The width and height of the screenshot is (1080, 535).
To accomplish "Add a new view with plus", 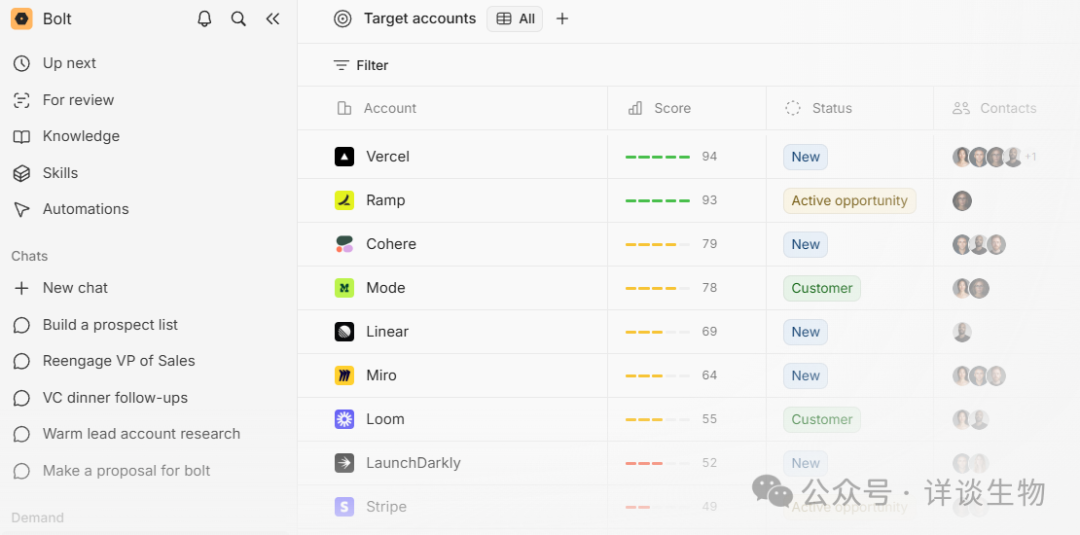I will (x=562, y=19).
